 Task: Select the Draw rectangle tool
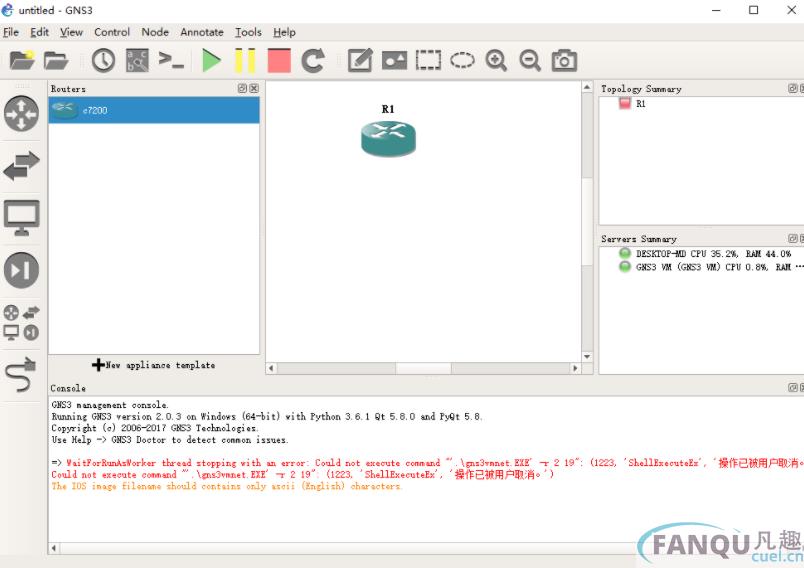coord(428,60)
